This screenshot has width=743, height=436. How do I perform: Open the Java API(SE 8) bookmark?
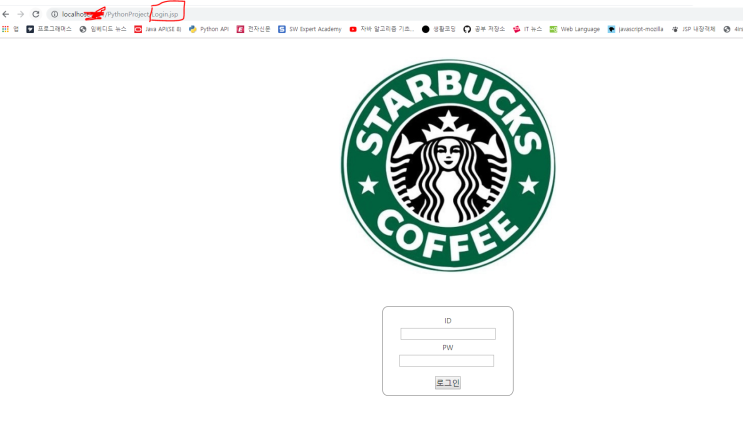(x=158, y=29)
